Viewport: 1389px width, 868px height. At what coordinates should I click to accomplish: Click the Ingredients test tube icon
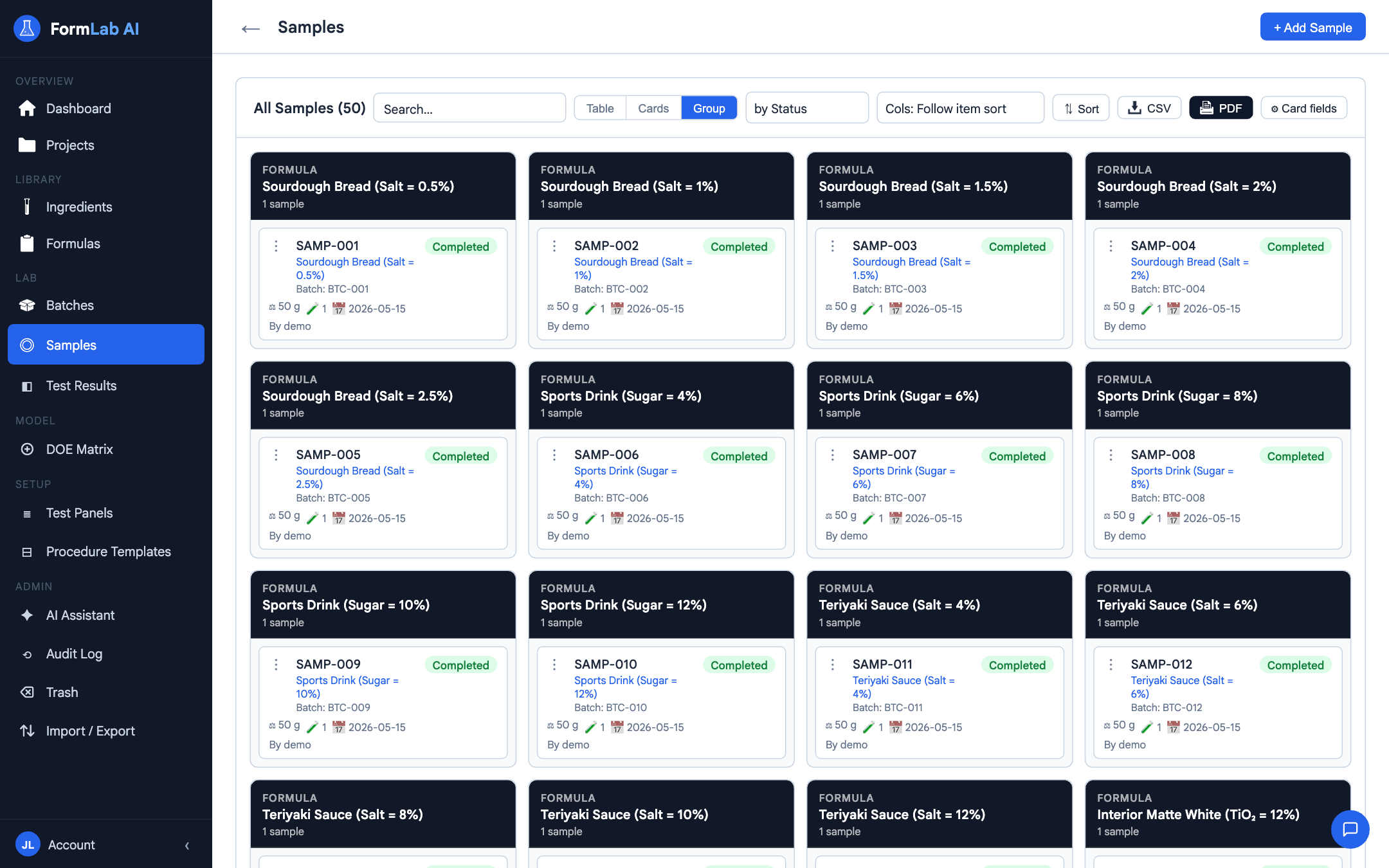pos(27,206)
